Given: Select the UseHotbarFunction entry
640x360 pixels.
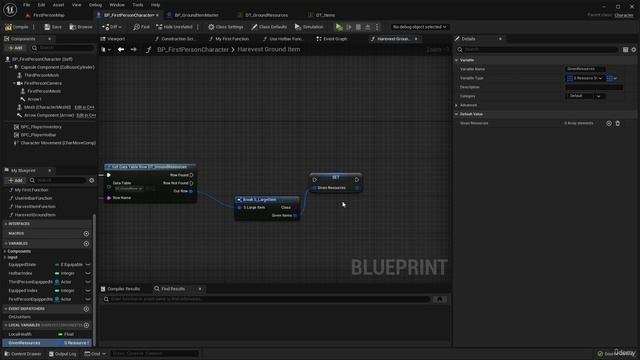Looking at the screenshot, I should [x=33, y=198].
